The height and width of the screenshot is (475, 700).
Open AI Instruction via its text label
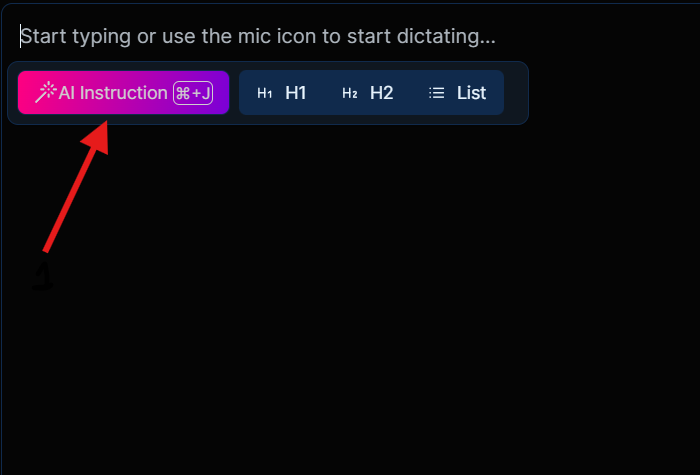click(113, 93)
